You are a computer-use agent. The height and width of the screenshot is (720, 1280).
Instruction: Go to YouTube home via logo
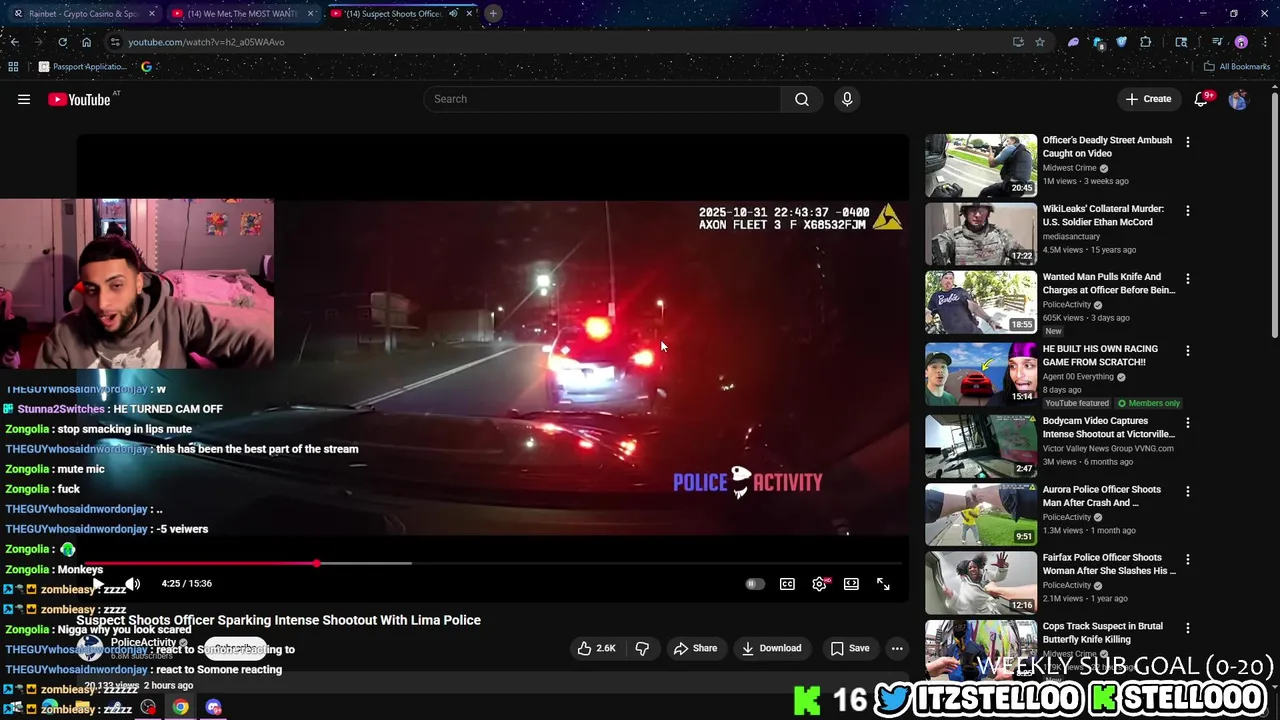79,99
